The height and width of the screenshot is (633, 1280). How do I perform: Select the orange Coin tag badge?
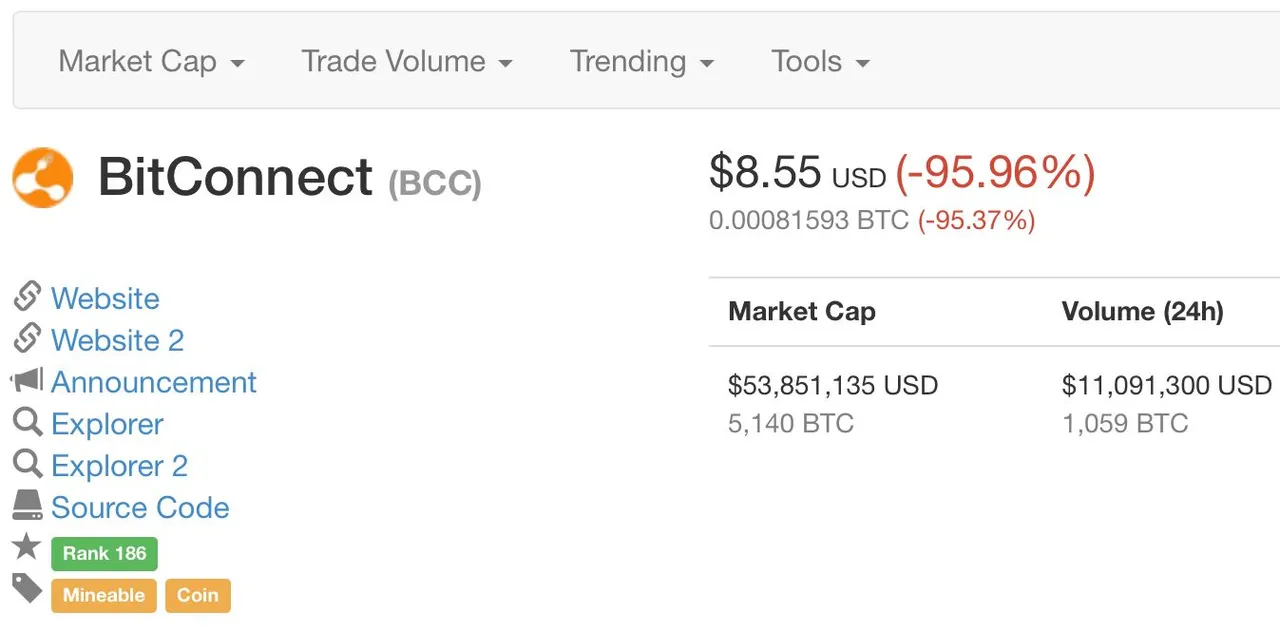pyautogui.click(x=198, y=596)
